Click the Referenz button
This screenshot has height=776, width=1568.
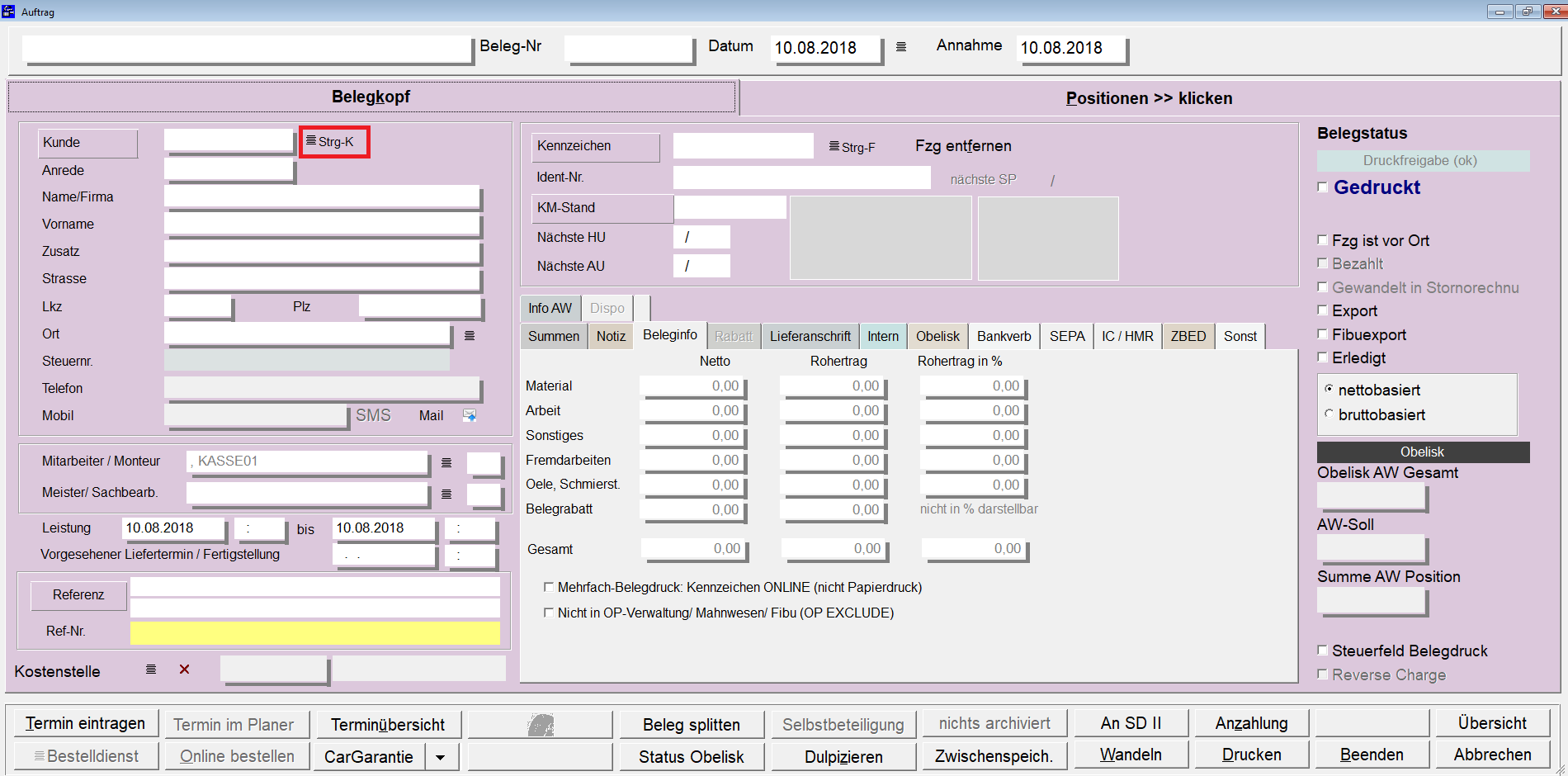coord(78,595)
